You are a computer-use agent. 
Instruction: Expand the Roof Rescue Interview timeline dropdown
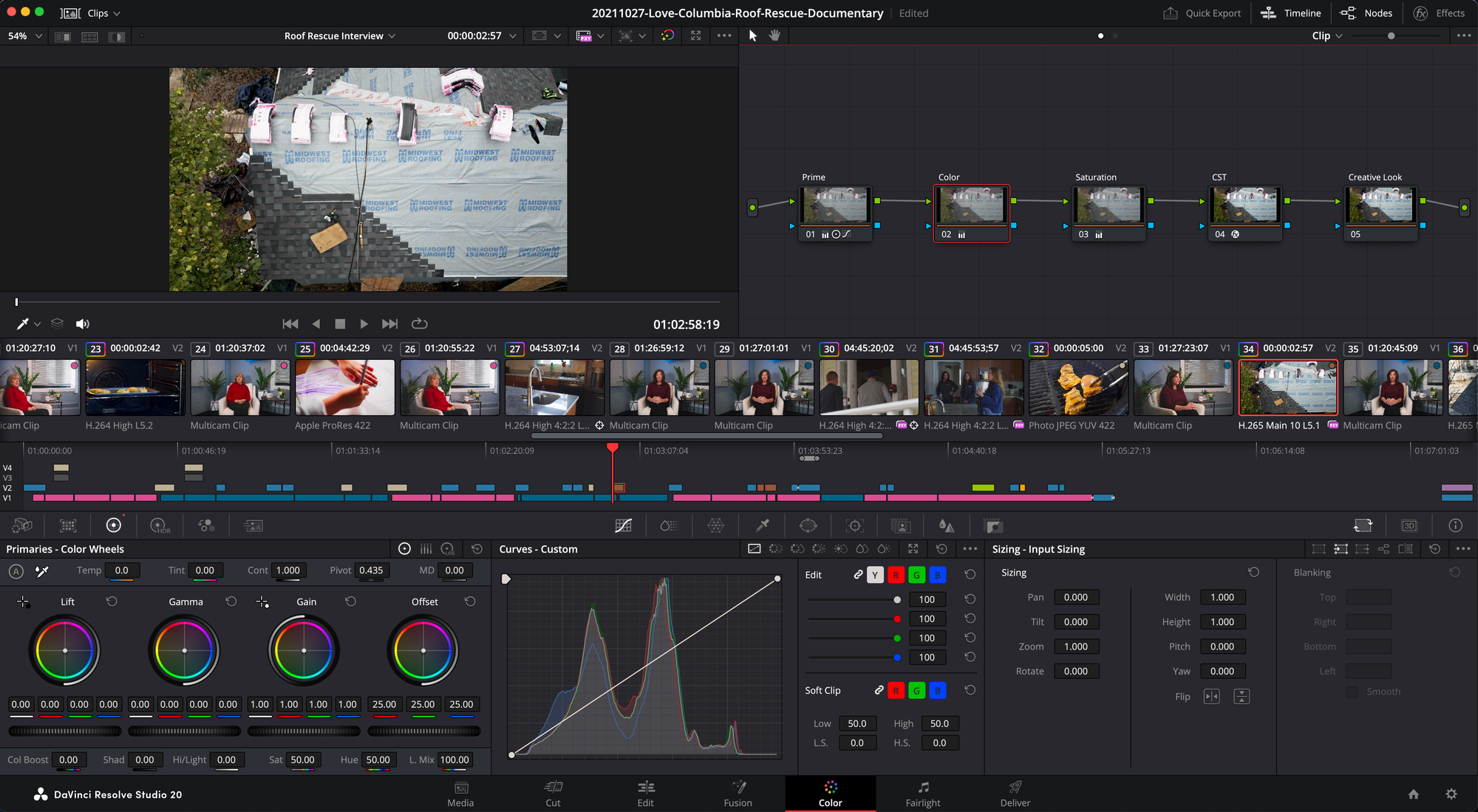pos(340,35)
